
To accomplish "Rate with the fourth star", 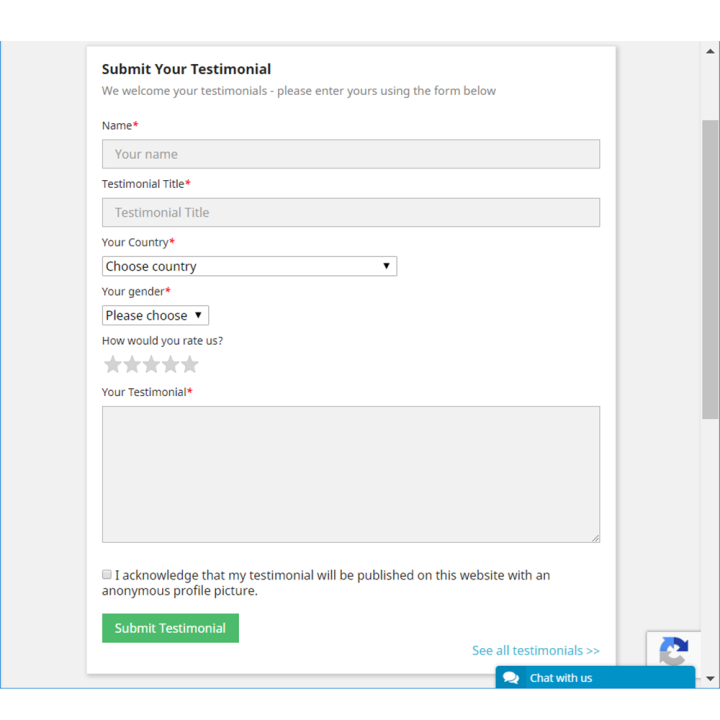I will coord(170,365).
